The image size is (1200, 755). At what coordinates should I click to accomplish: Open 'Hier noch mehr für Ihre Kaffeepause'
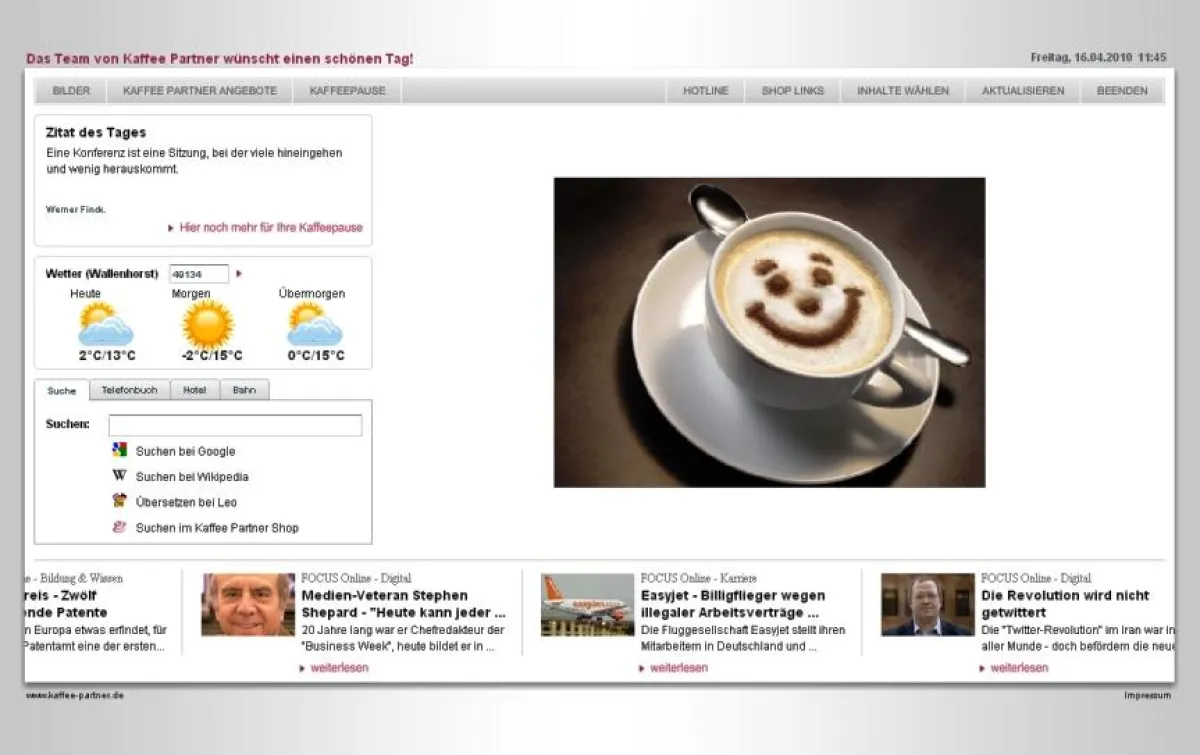point(270,228)
